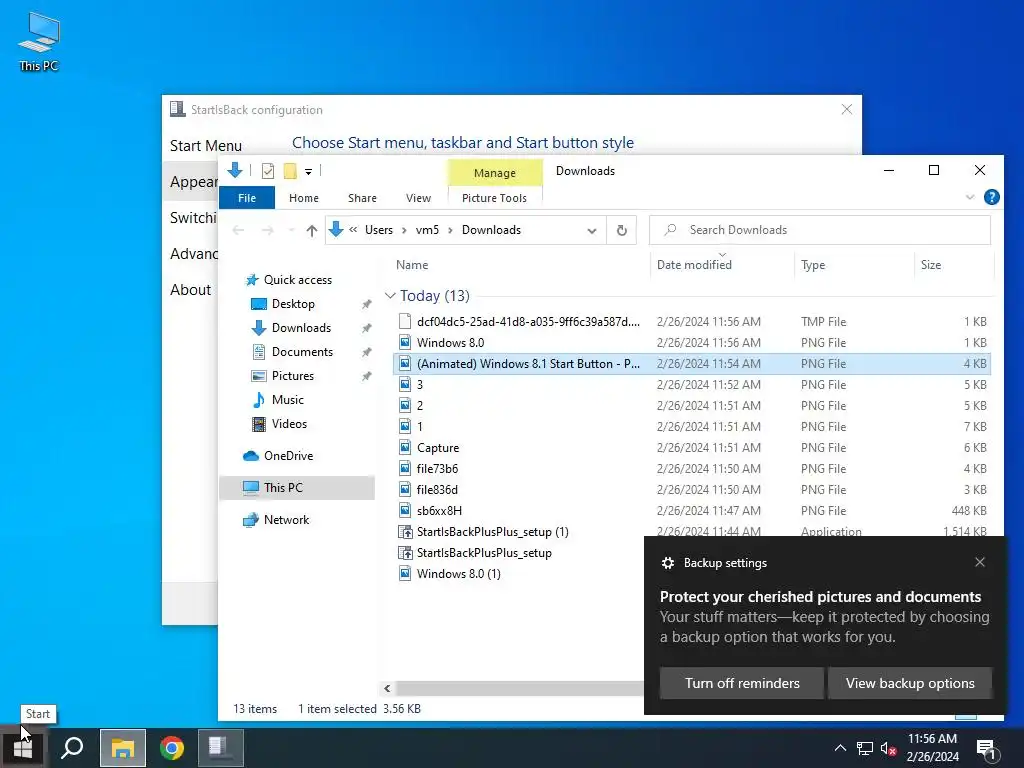Image resolution: width=1024 pixels, height=768 pixels.
Task: Click the New folder icon in title bar
Action: pyautogui.click(x=290, y=171)
